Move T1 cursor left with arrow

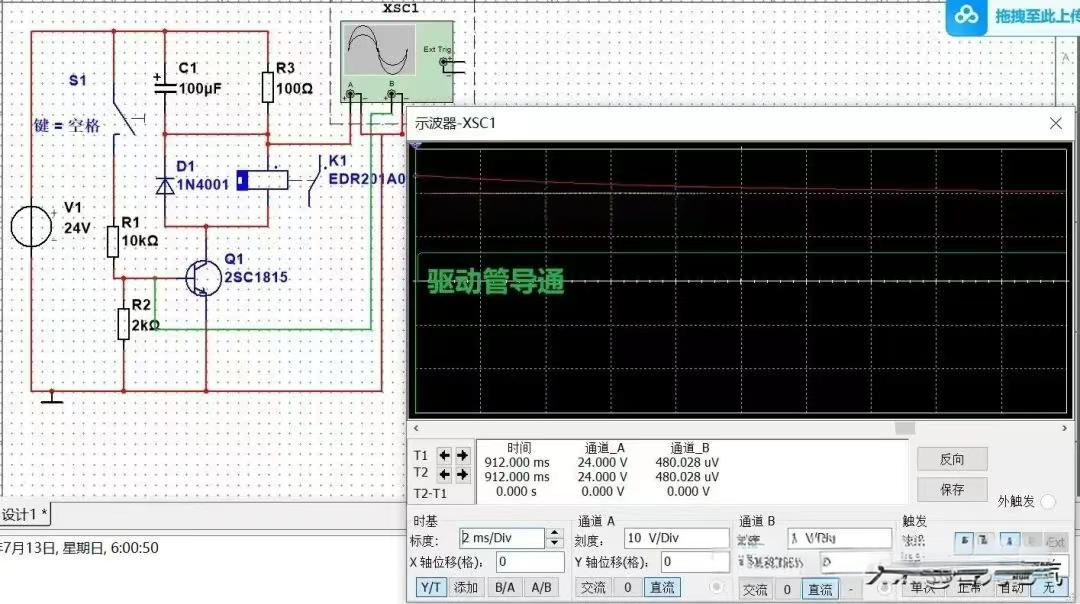445,455
